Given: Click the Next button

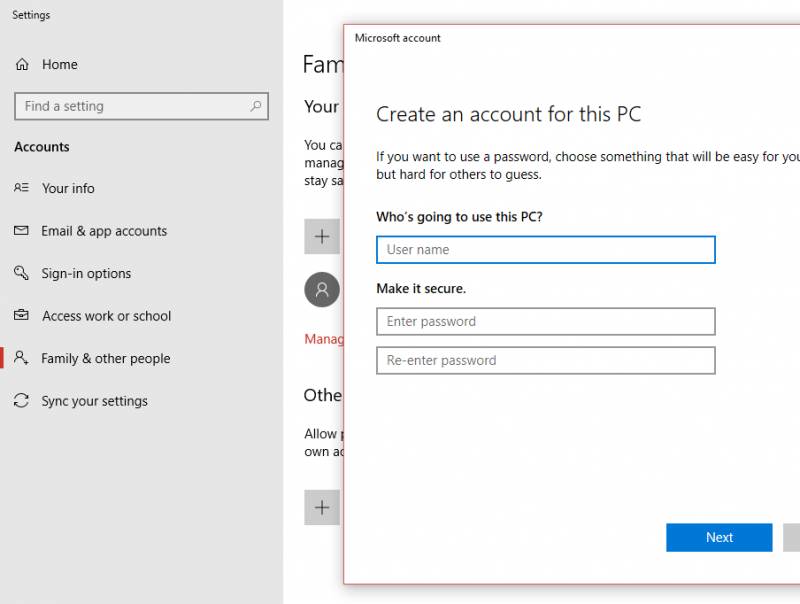Looking at the screenshot, I should pyautogui.click(x=719, y=537).
